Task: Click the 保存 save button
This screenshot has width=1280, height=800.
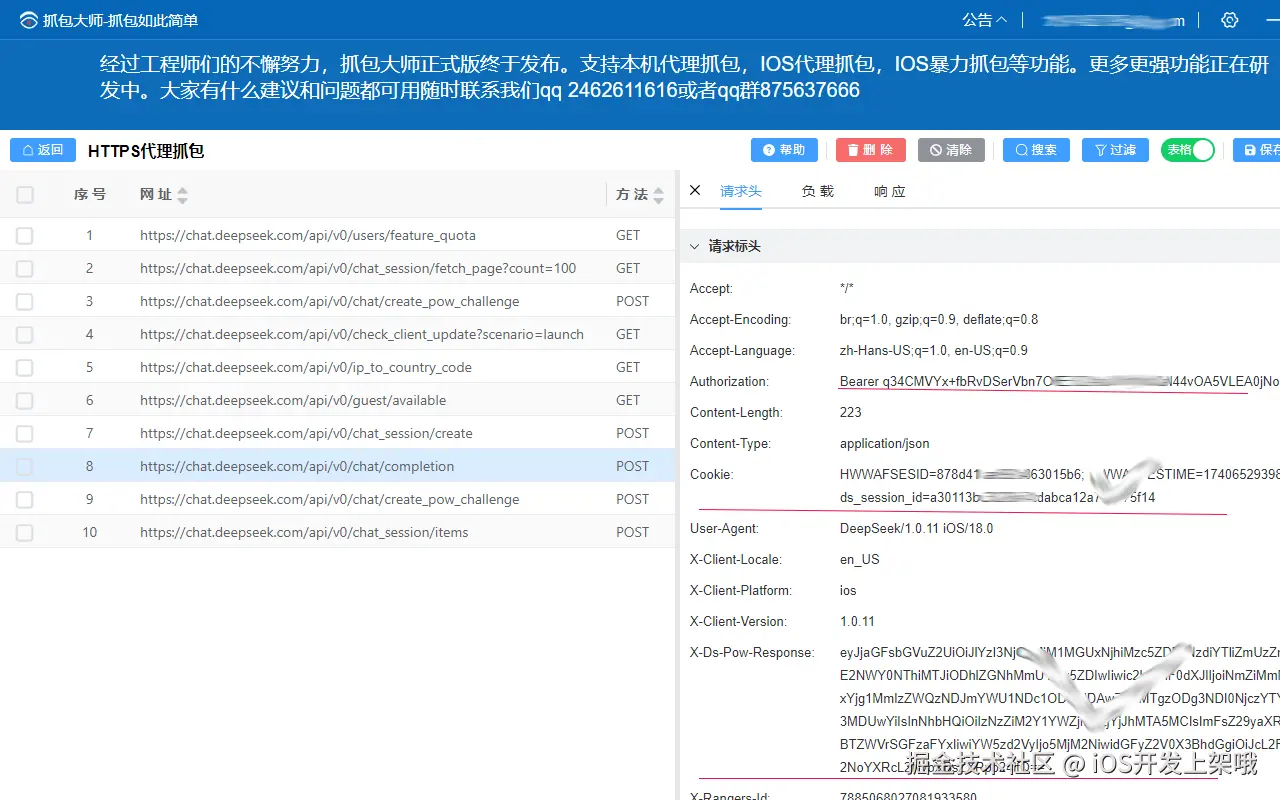Action: [x=1257, y=150]
